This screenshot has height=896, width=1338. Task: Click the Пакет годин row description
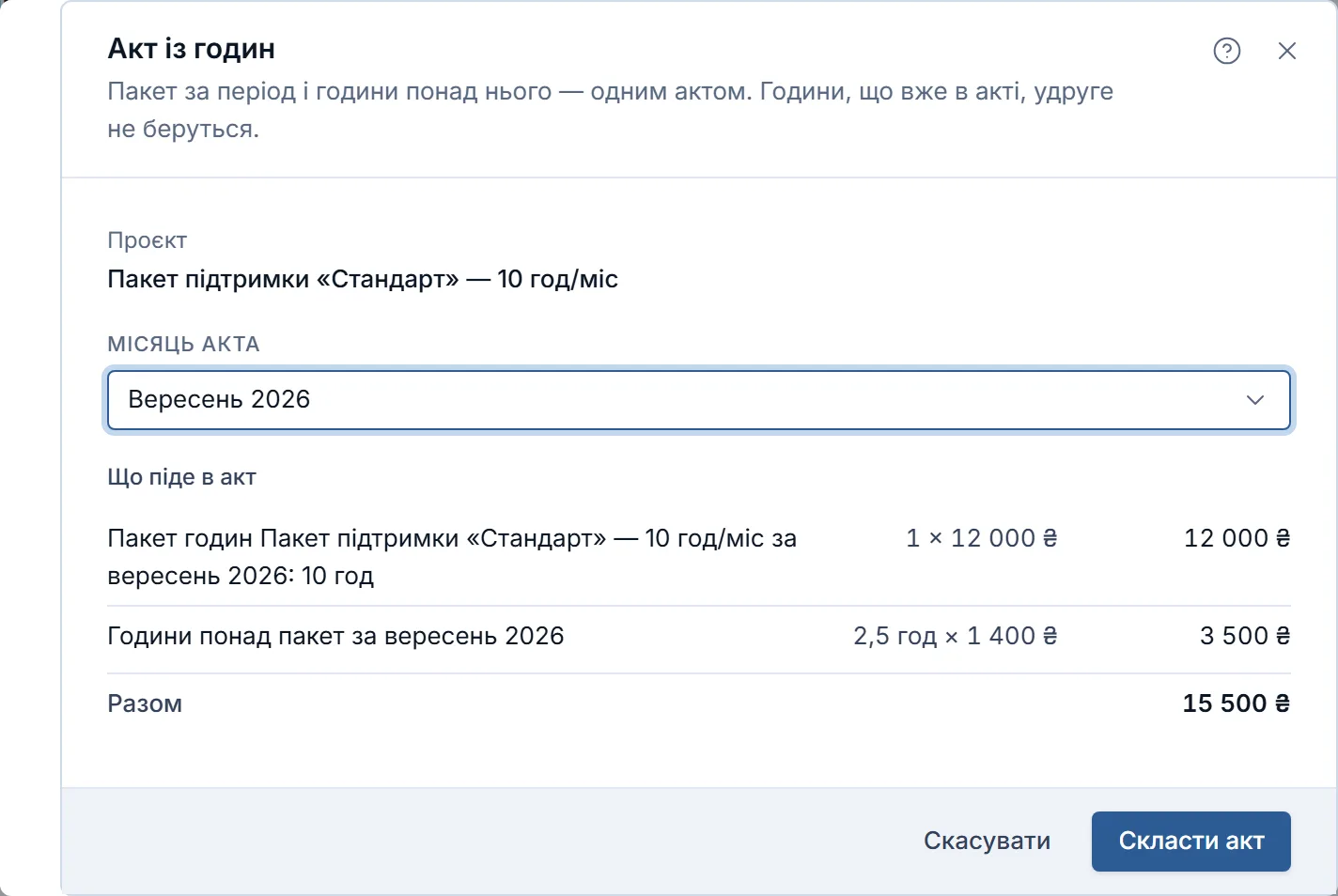coord(452,557)
